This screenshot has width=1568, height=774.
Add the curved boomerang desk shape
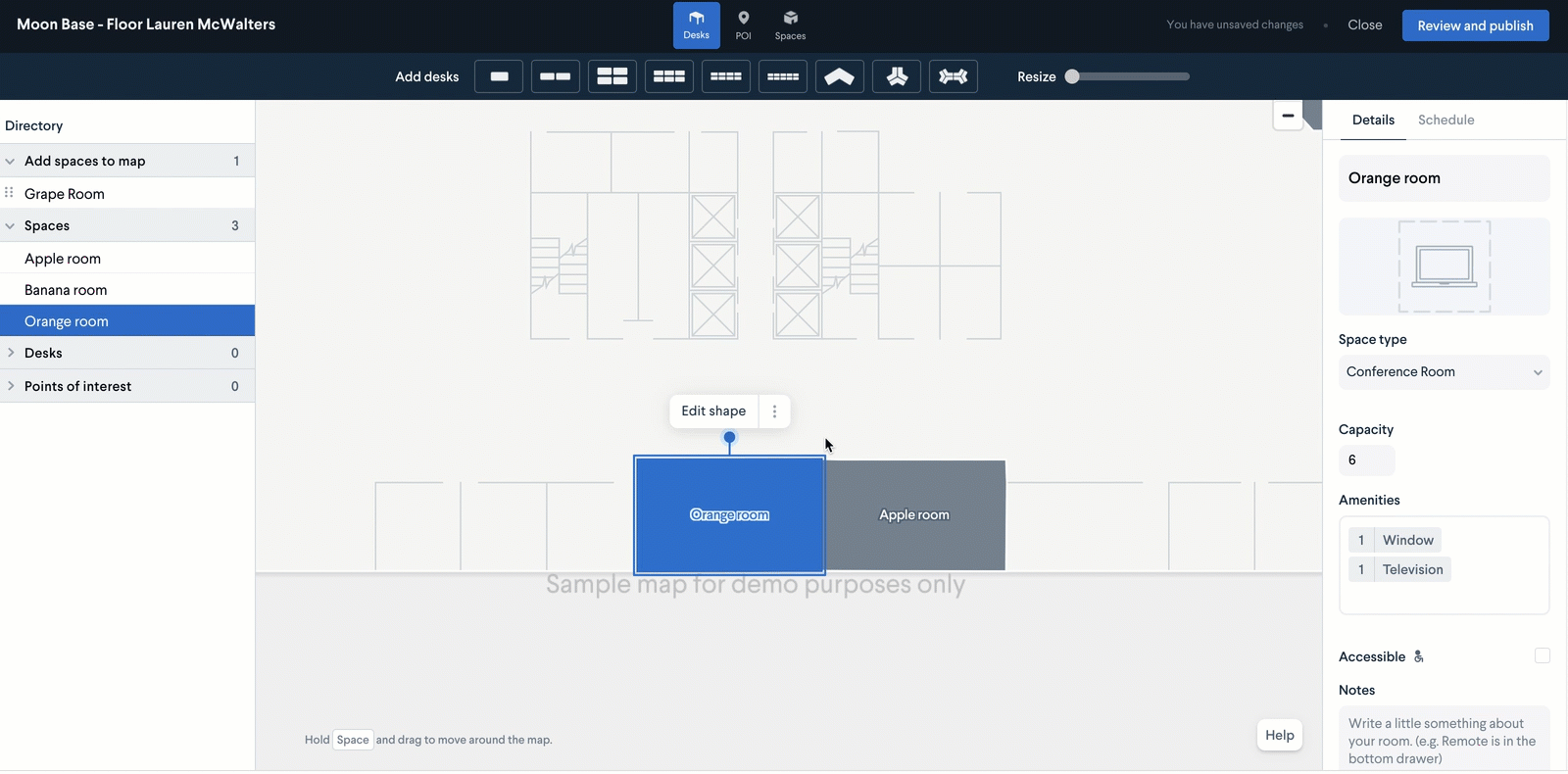(x=840, y=76)
